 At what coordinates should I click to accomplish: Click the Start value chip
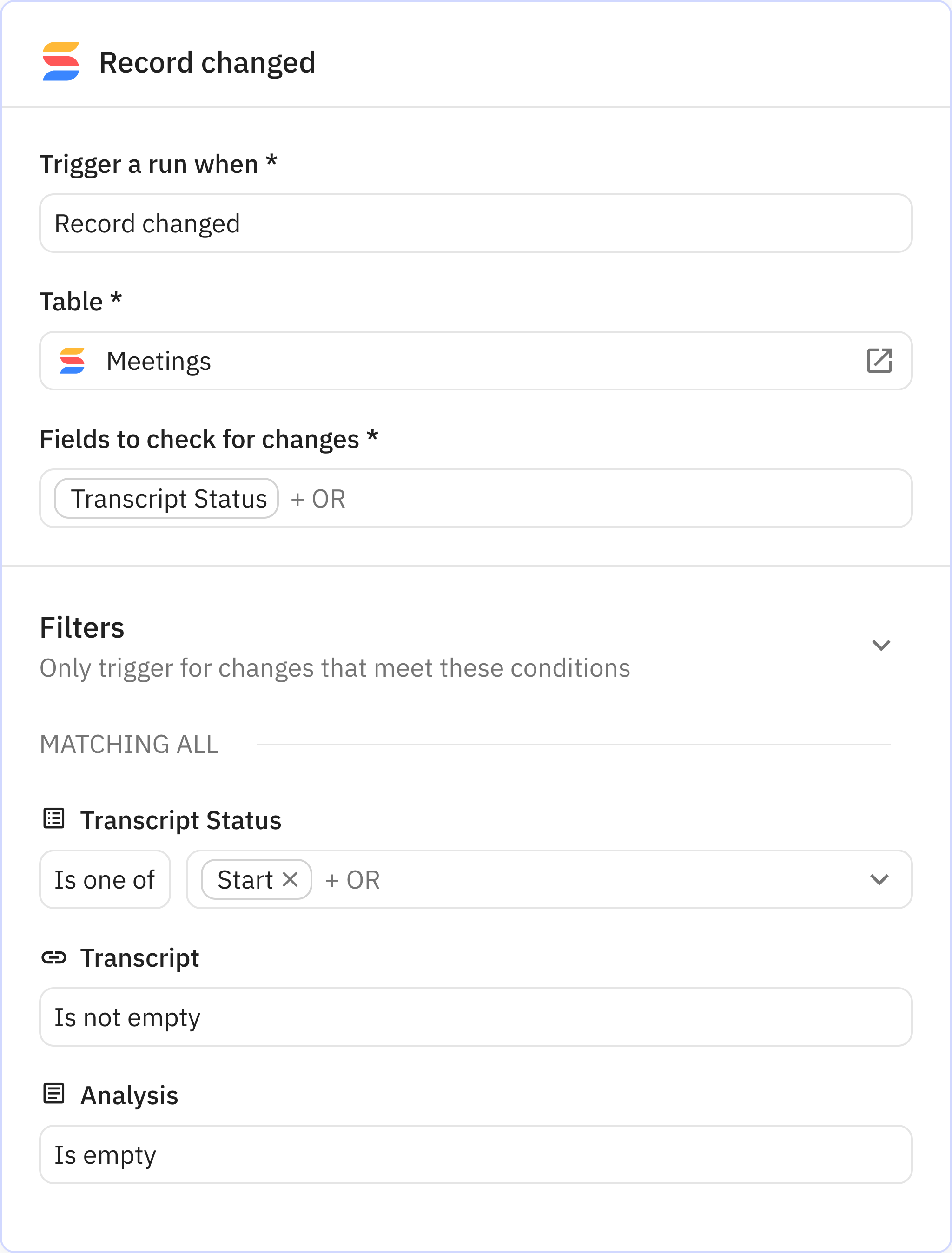245,879
